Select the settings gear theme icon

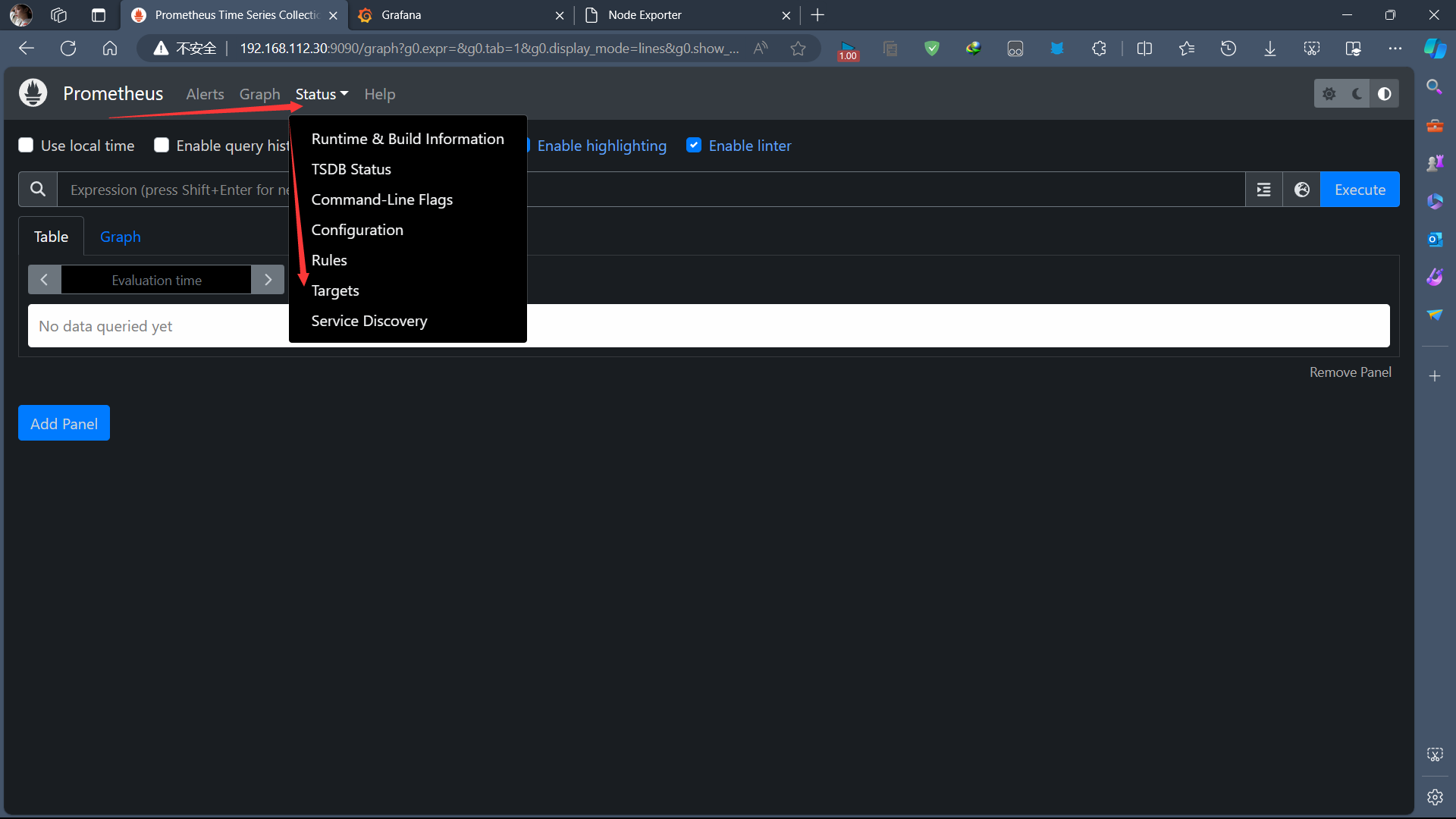(x=1329, y=93)
